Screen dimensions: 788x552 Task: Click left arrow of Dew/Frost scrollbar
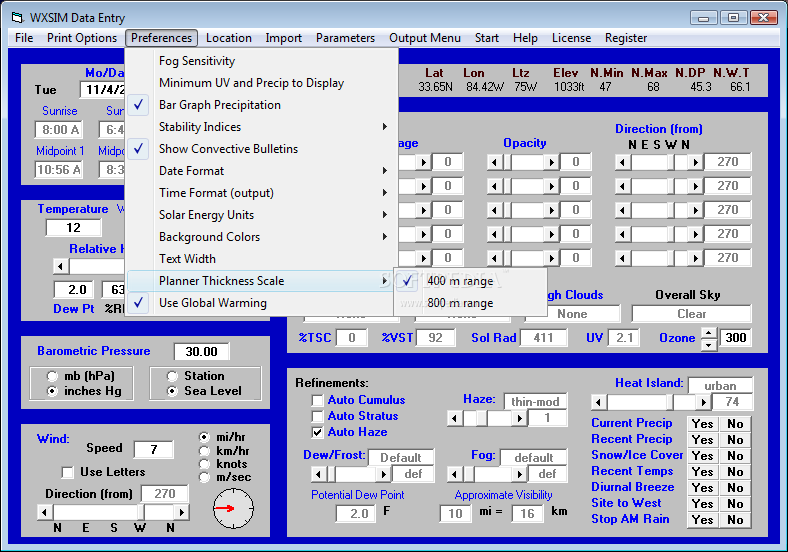tap(318, 474)
